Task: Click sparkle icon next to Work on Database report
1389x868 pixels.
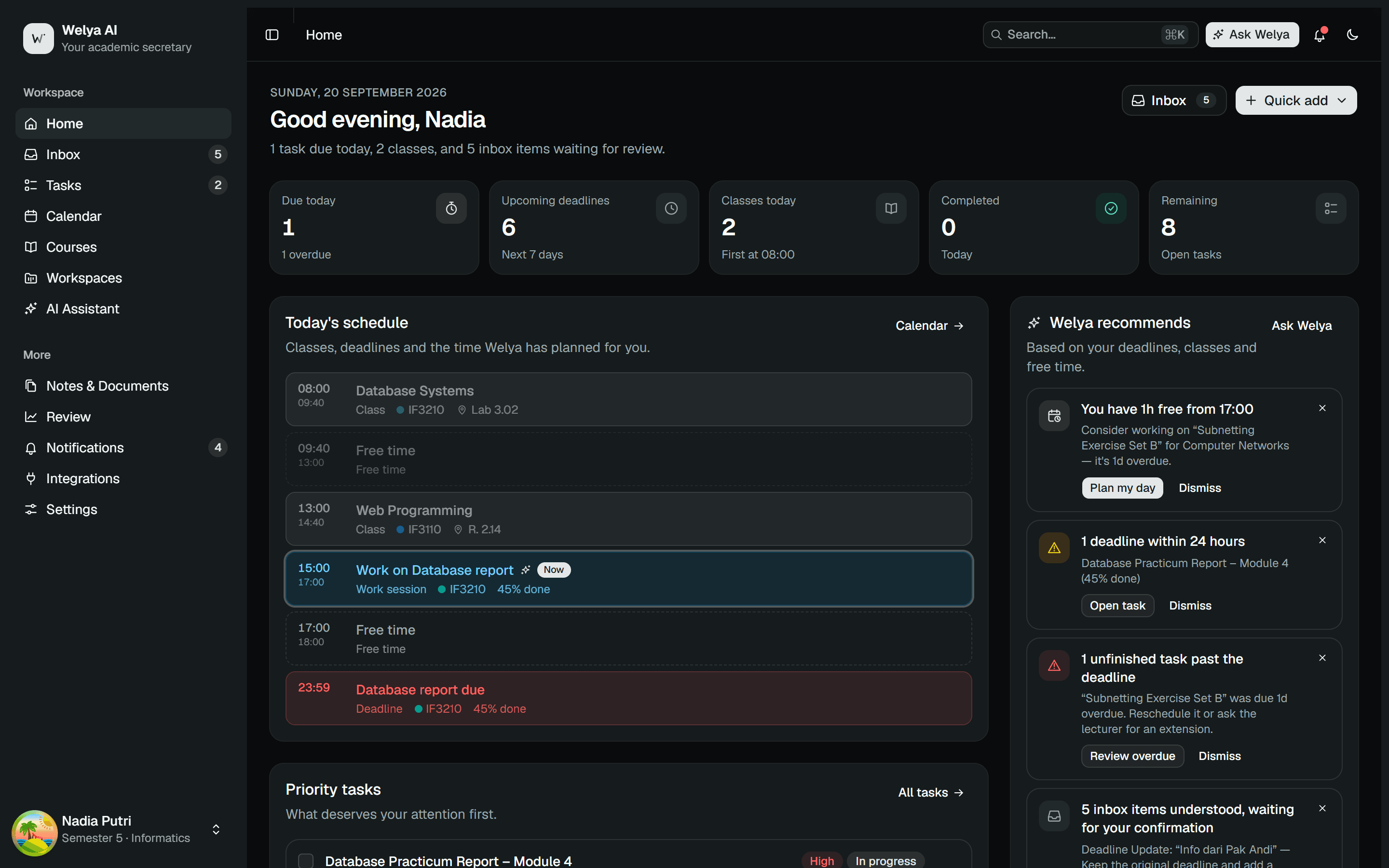Action: [x=525, y=570]
